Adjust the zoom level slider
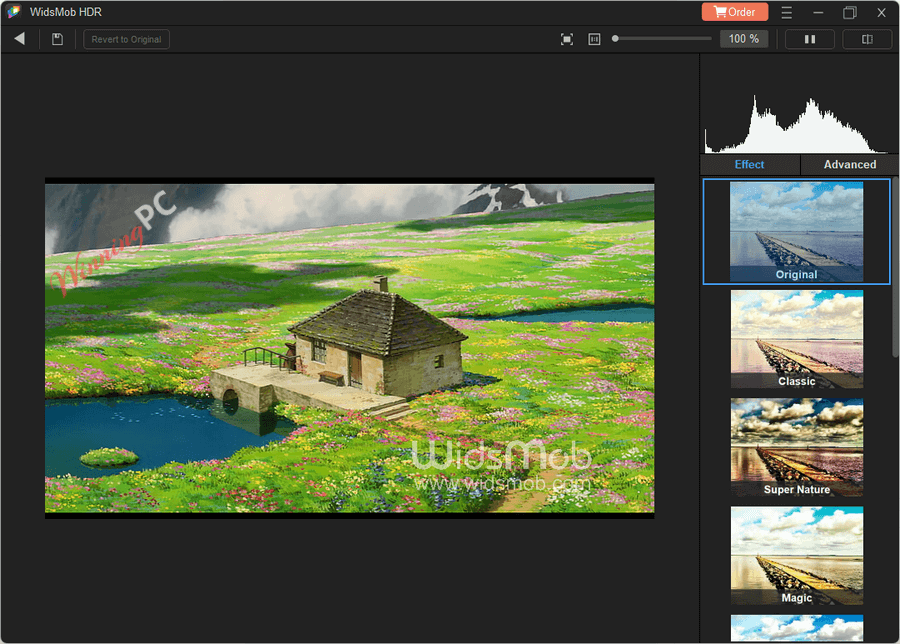Viewport: 900px width, 644px height. pos(660,38)
